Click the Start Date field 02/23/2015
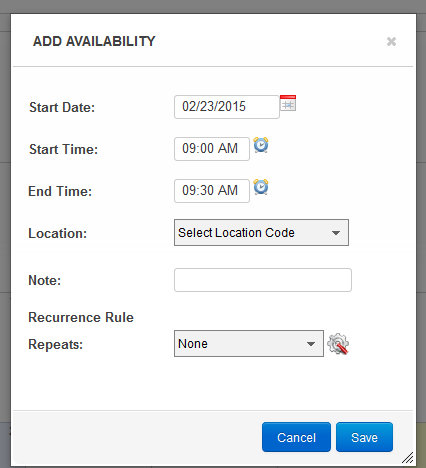Screen dimensions: 426x468 tap(227, 107)
